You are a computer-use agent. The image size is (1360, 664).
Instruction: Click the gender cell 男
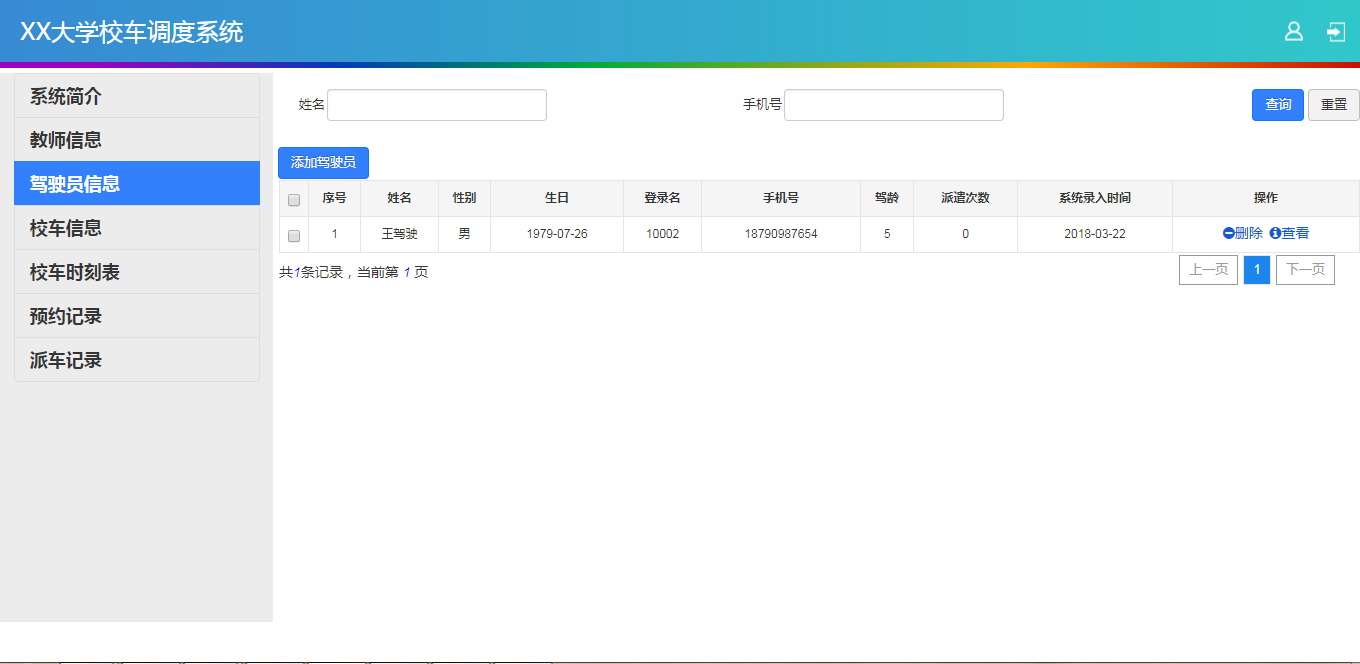[x=464, y=234]
